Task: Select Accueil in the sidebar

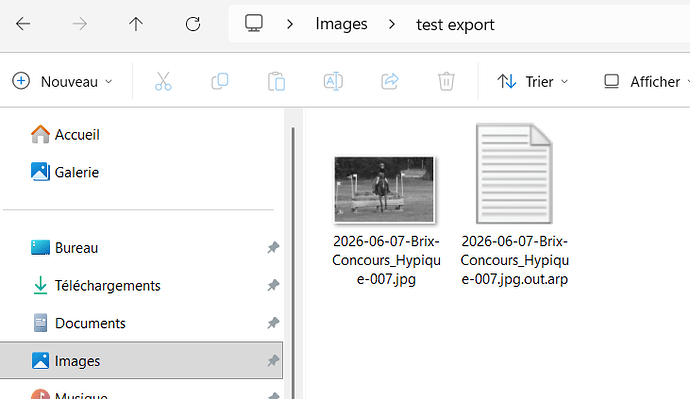Action: [x=65, y=134]
